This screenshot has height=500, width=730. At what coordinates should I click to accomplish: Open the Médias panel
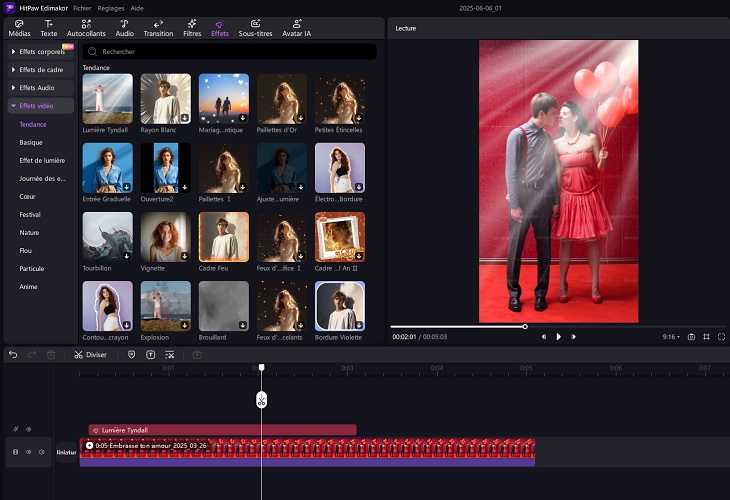click(x=19, y=28)
